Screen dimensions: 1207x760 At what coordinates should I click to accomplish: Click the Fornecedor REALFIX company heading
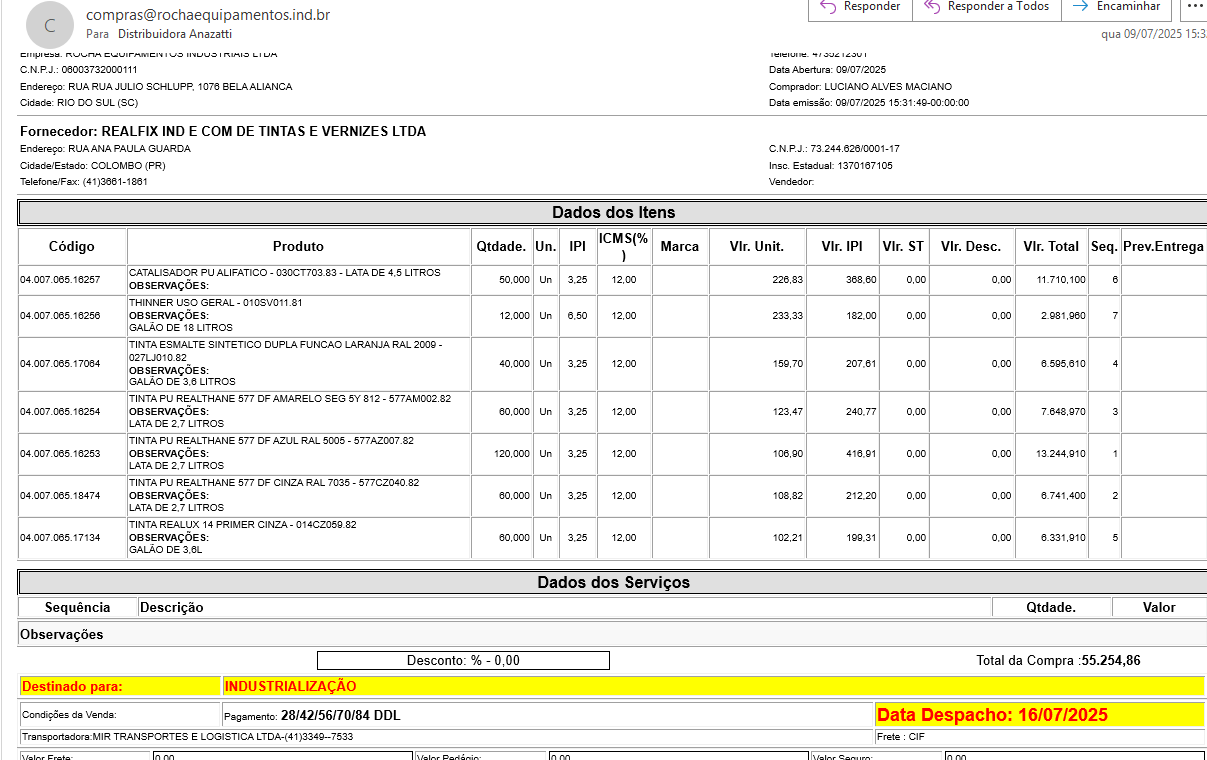click(223, 131)
